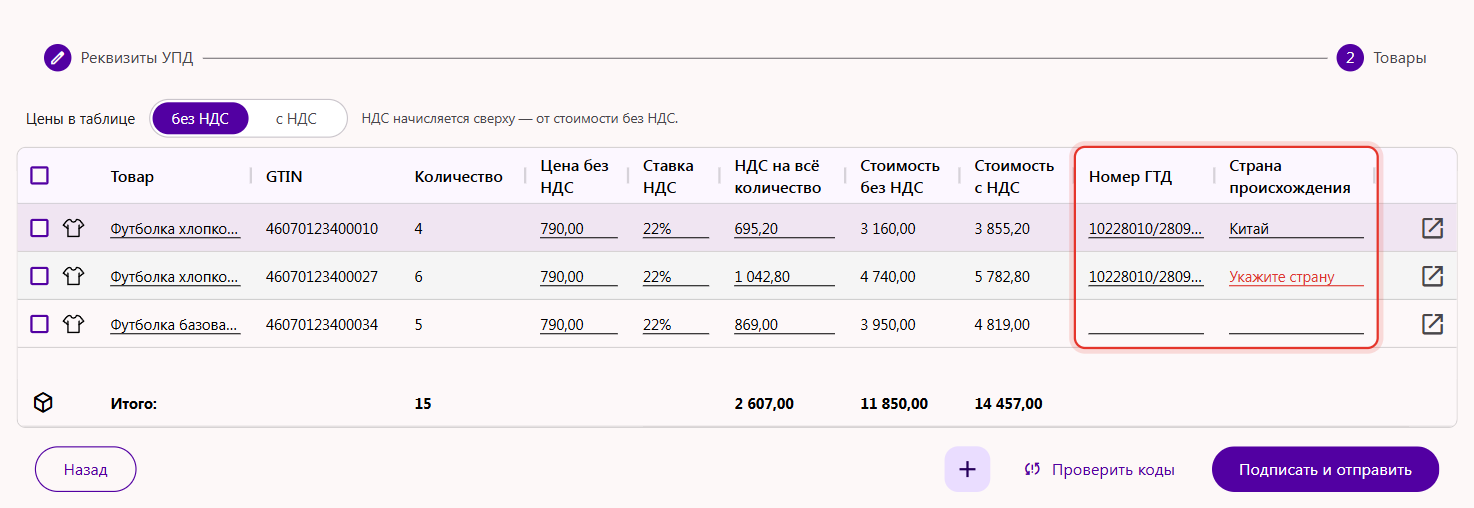Click the cost value 5 782,80
The image size is (1474, 508).
[x=1002, y=277]
